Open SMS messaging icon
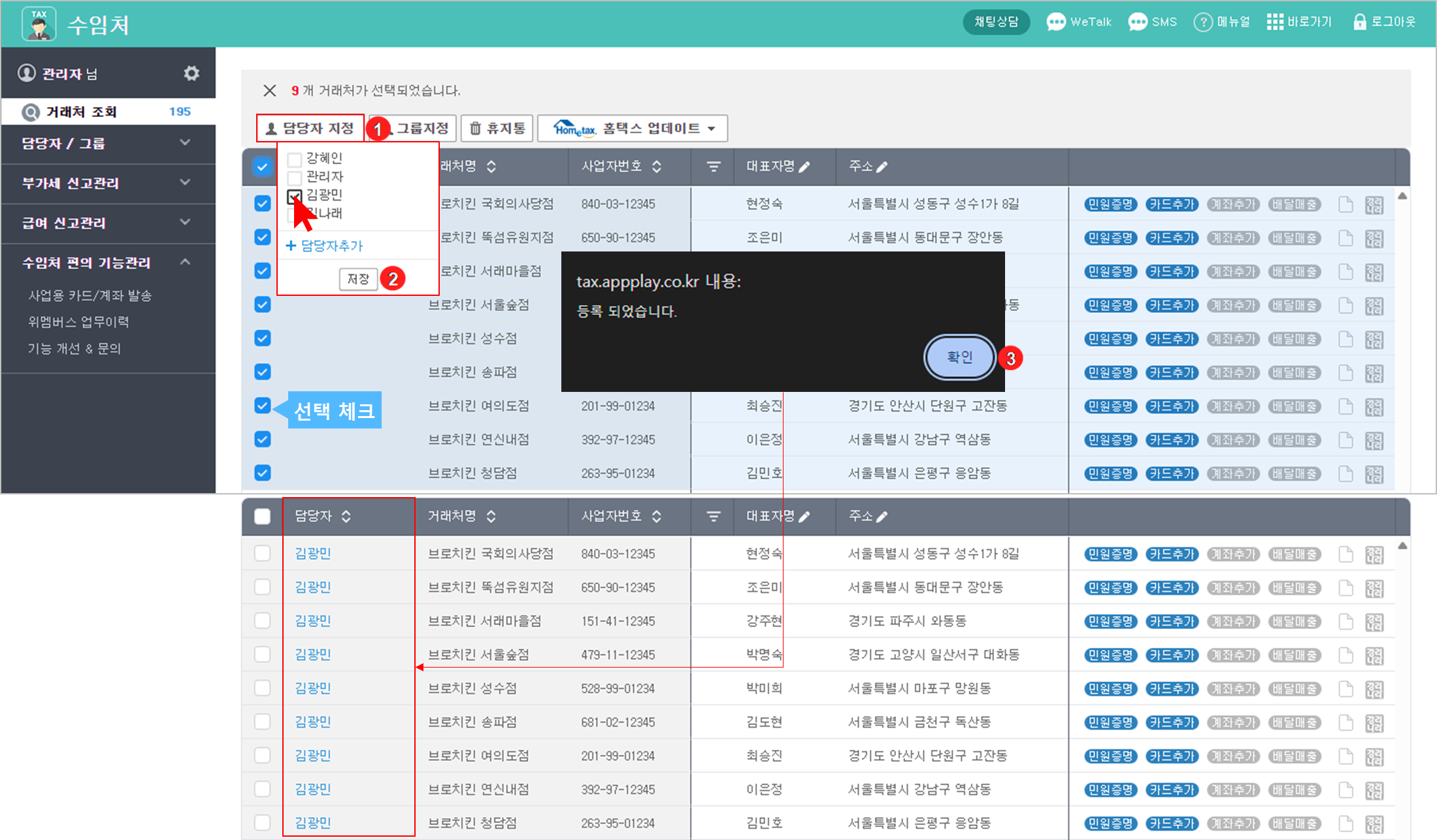 click(1138, 22)
